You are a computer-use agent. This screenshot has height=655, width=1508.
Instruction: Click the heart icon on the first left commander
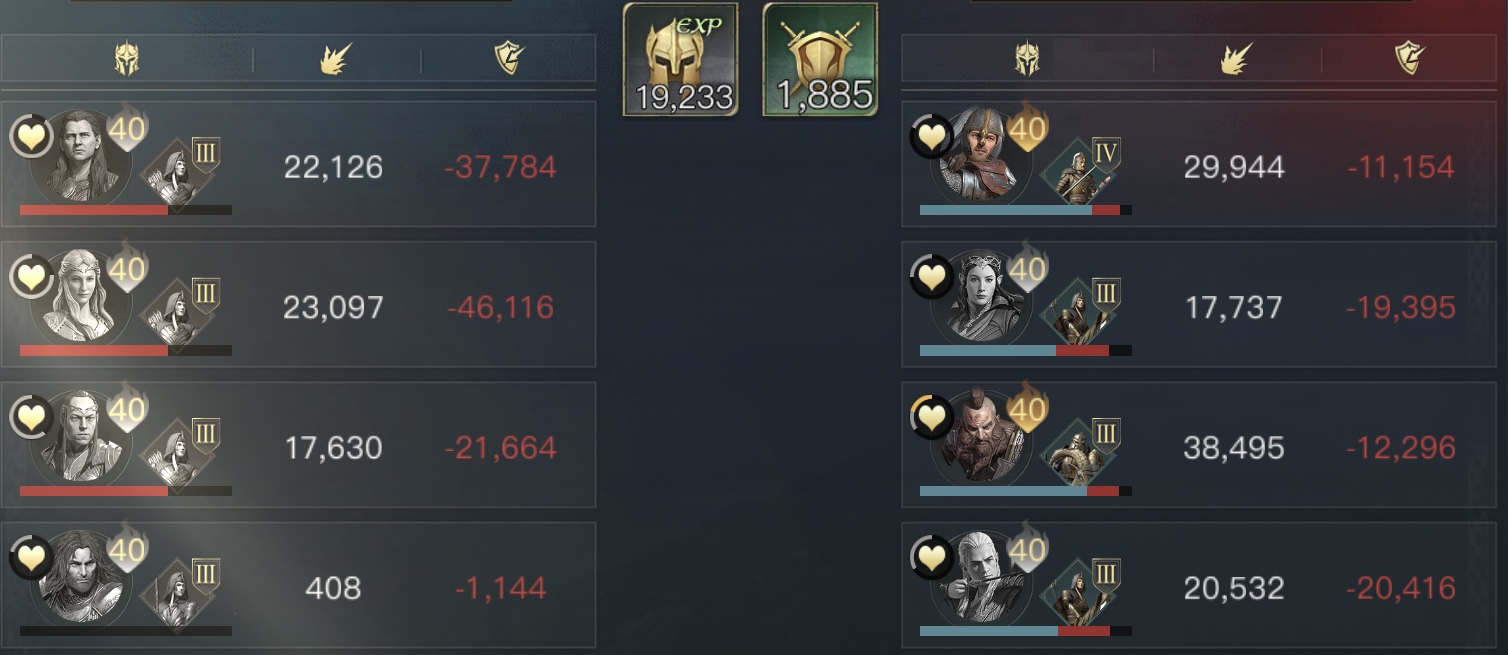tap(31, 136)
